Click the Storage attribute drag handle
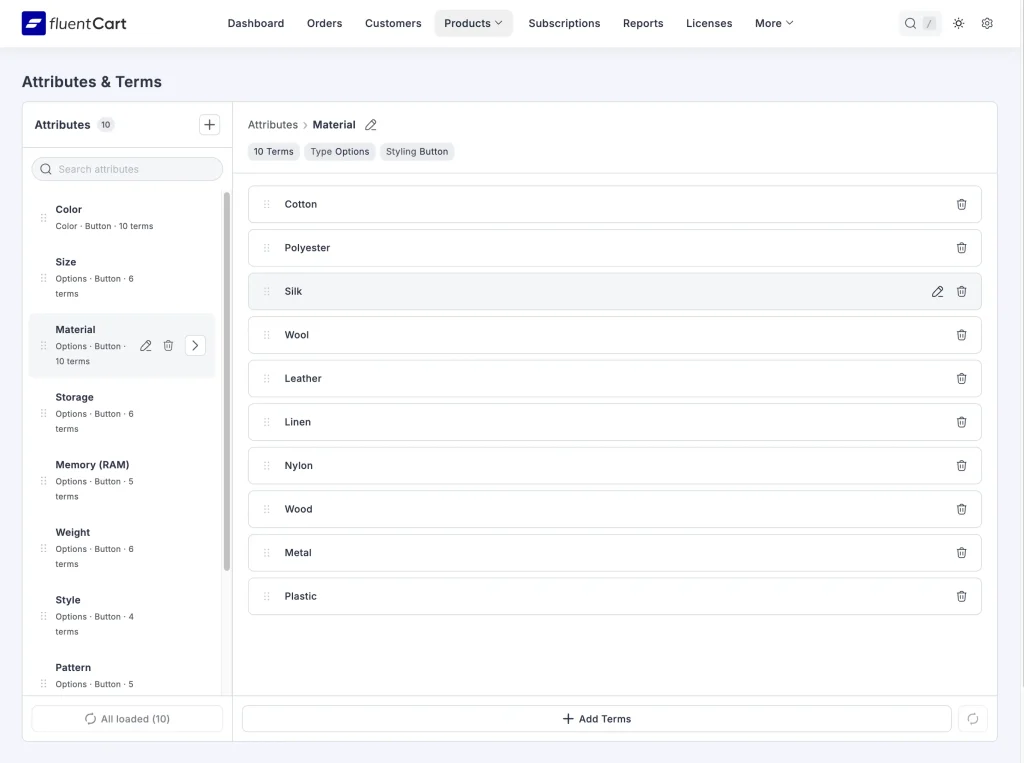 coord(43,413)
